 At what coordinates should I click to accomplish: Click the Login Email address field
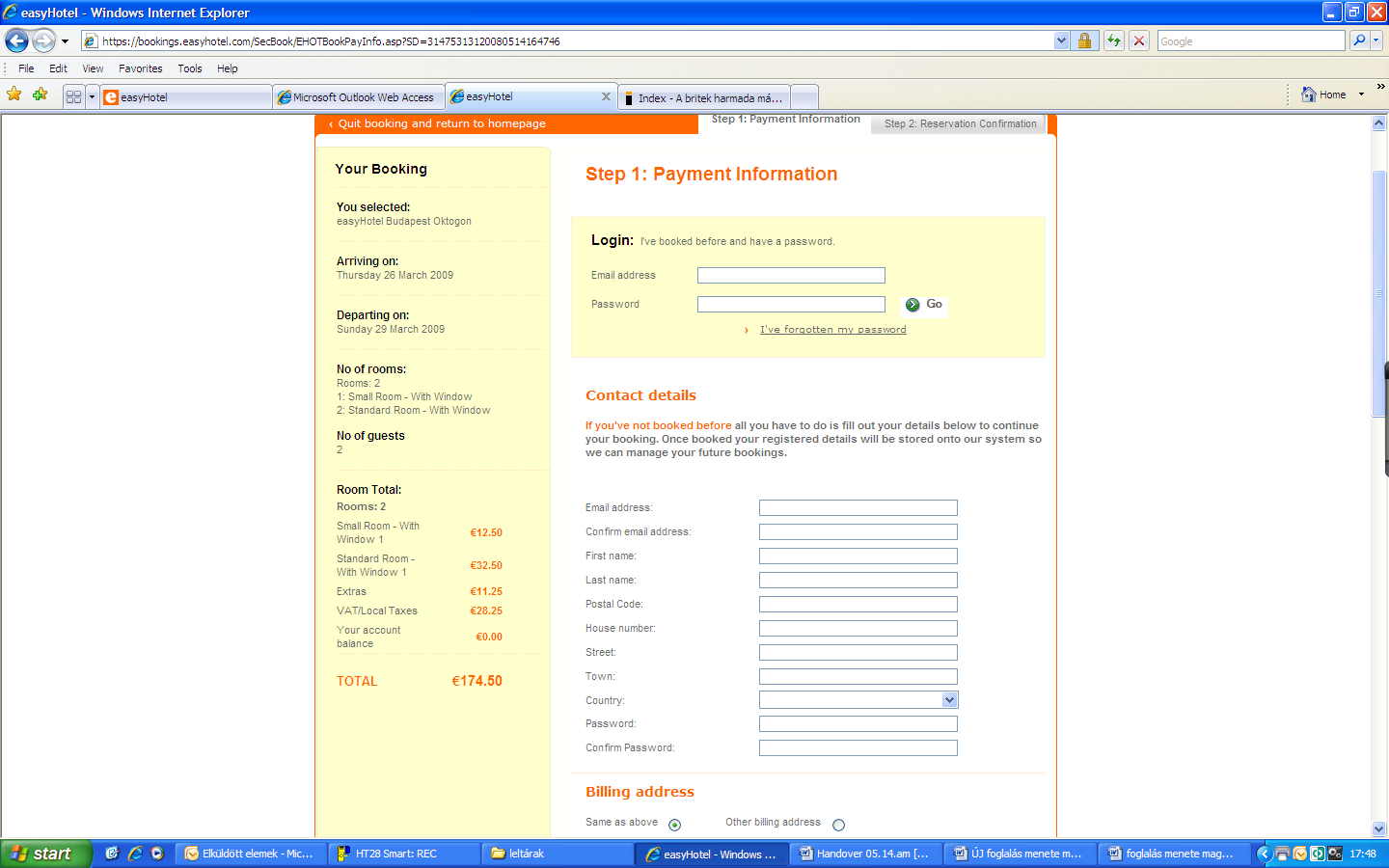791,276
